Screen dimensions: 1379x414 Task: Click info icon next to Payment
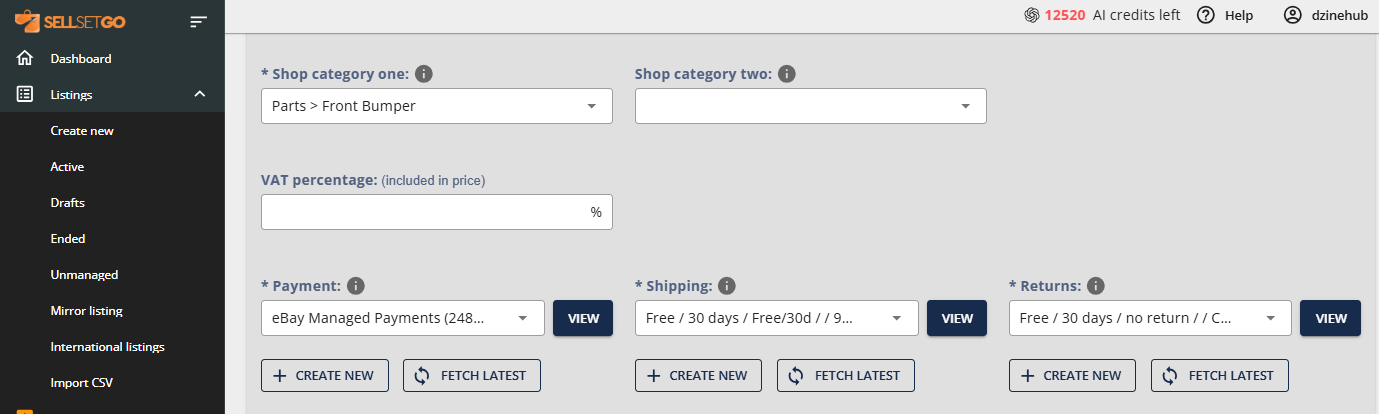[x=355, y=286]
